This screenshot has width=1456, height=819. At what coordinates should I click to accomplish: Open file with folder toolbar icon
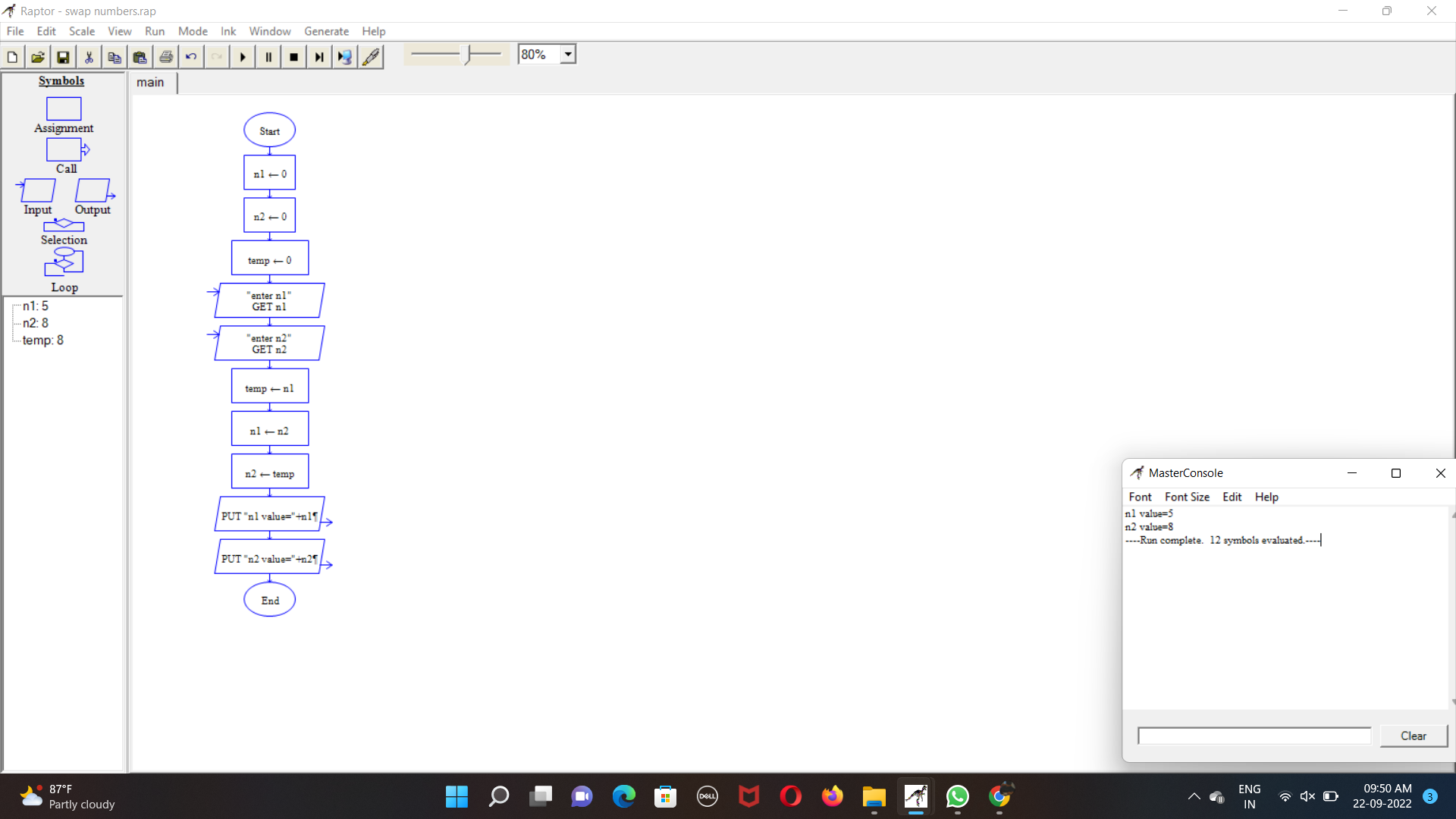(x=38, y=57)
